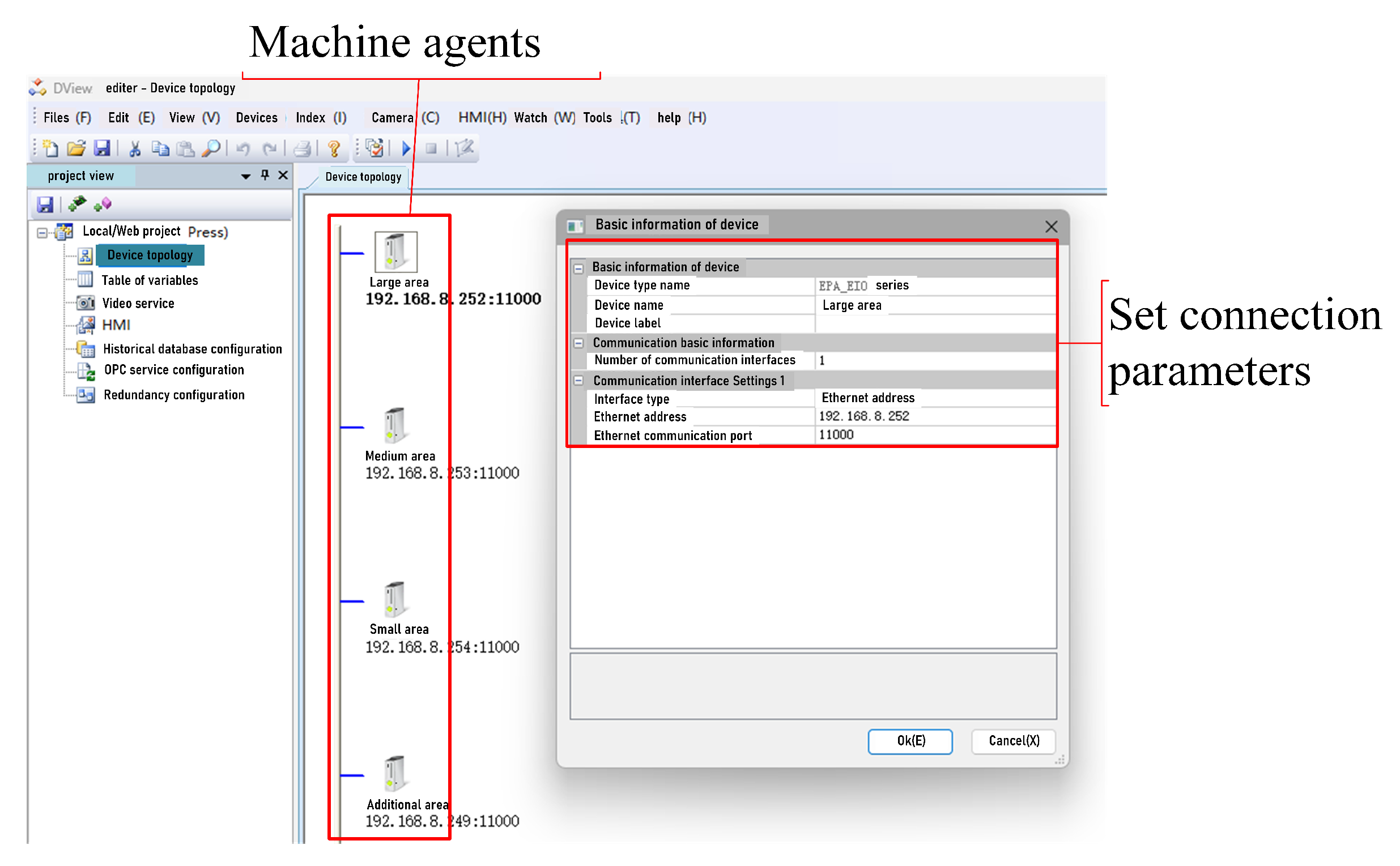Click the Cut scissors icon
Screen dimensions: 1400x866
tap(135, 149)
